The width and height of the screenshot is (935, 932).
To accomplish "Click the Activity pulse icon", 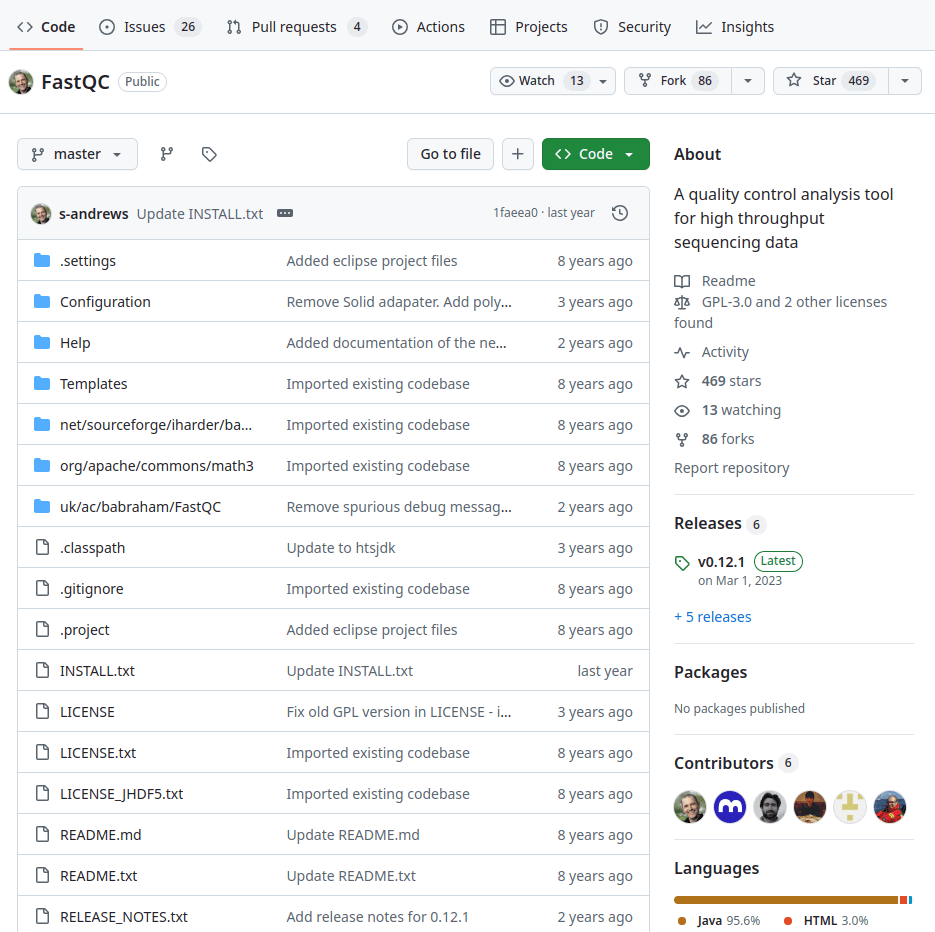I will [682, 352].
